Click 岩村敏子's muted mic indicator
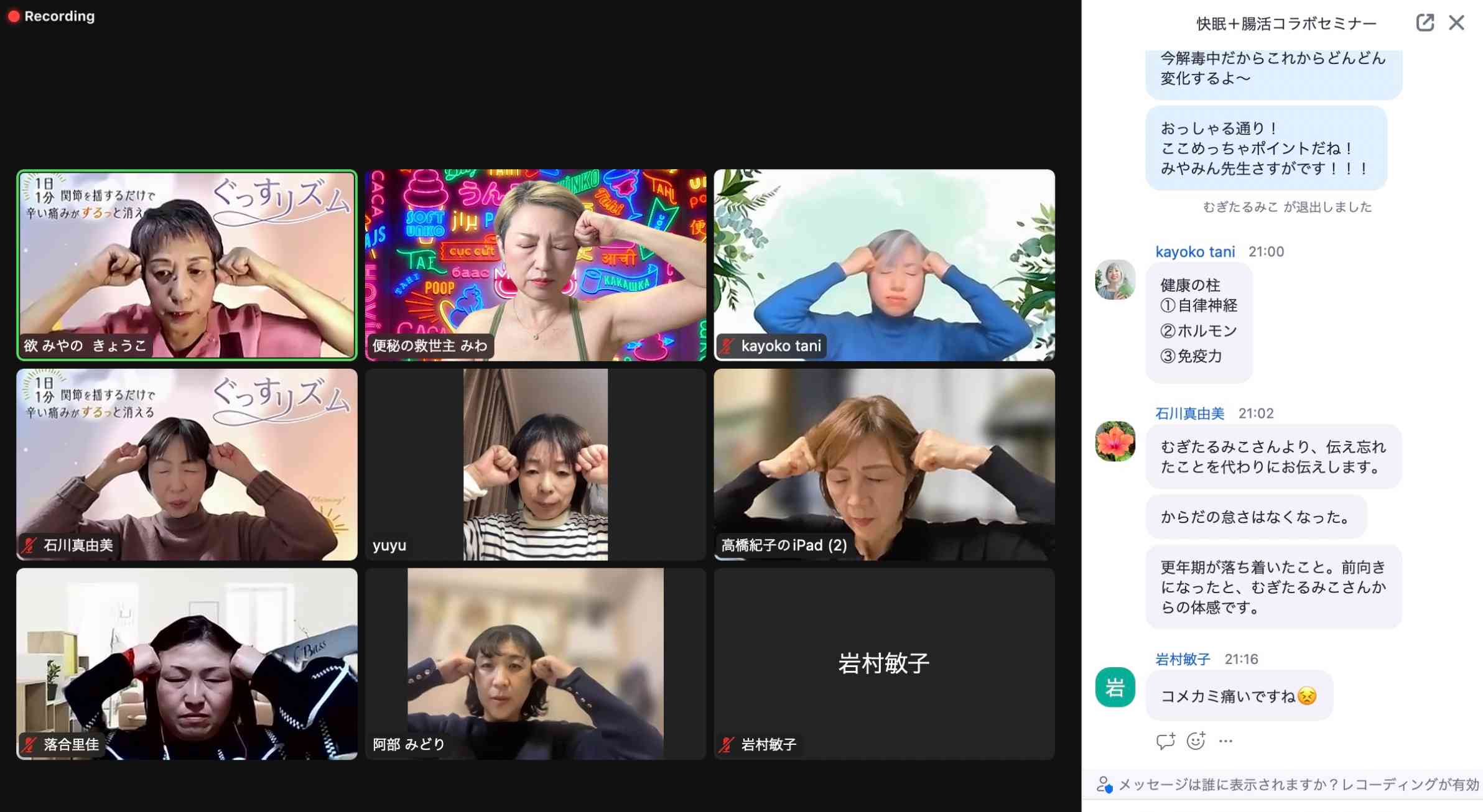This screenshot has width=1483, height=812. [727, 744]
